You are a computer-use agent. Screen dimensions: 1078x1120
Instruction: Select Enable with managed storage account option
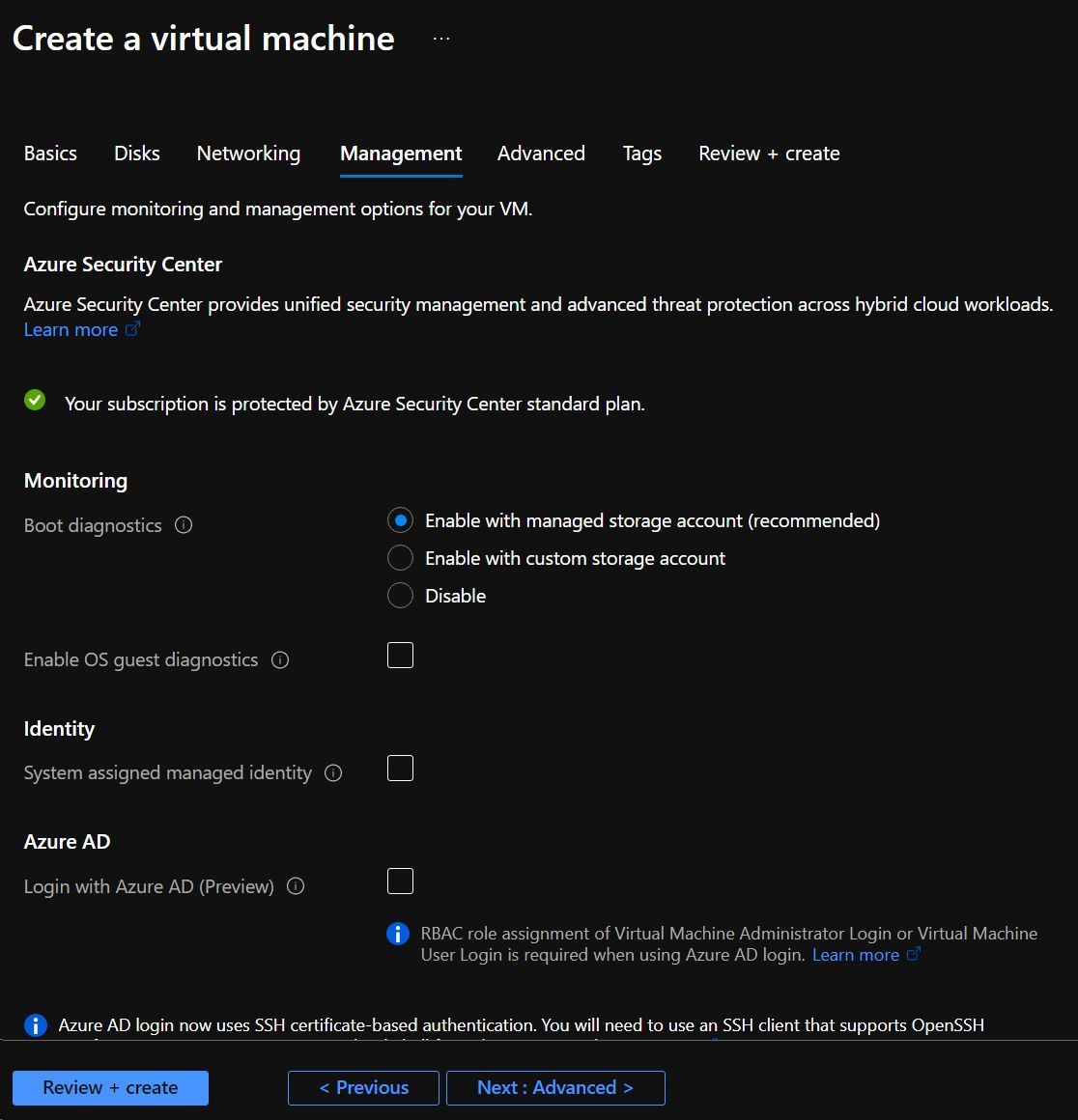pyautogui.click(x=400, y=519)
